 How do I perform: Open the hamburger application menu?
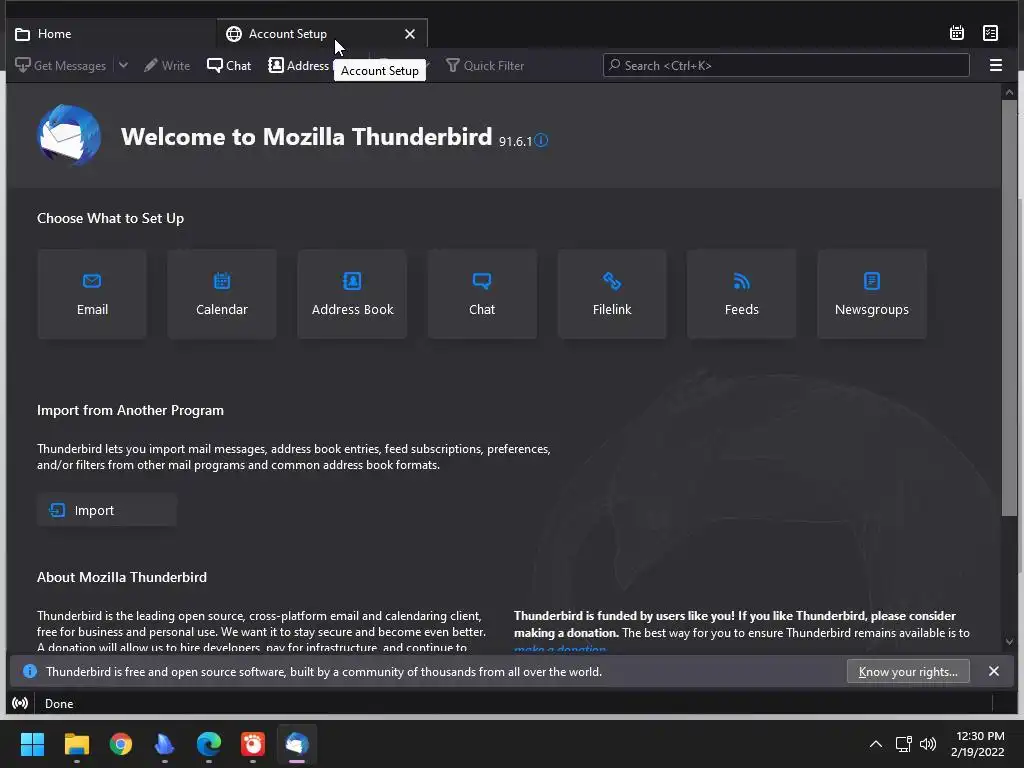pos(996,65)
